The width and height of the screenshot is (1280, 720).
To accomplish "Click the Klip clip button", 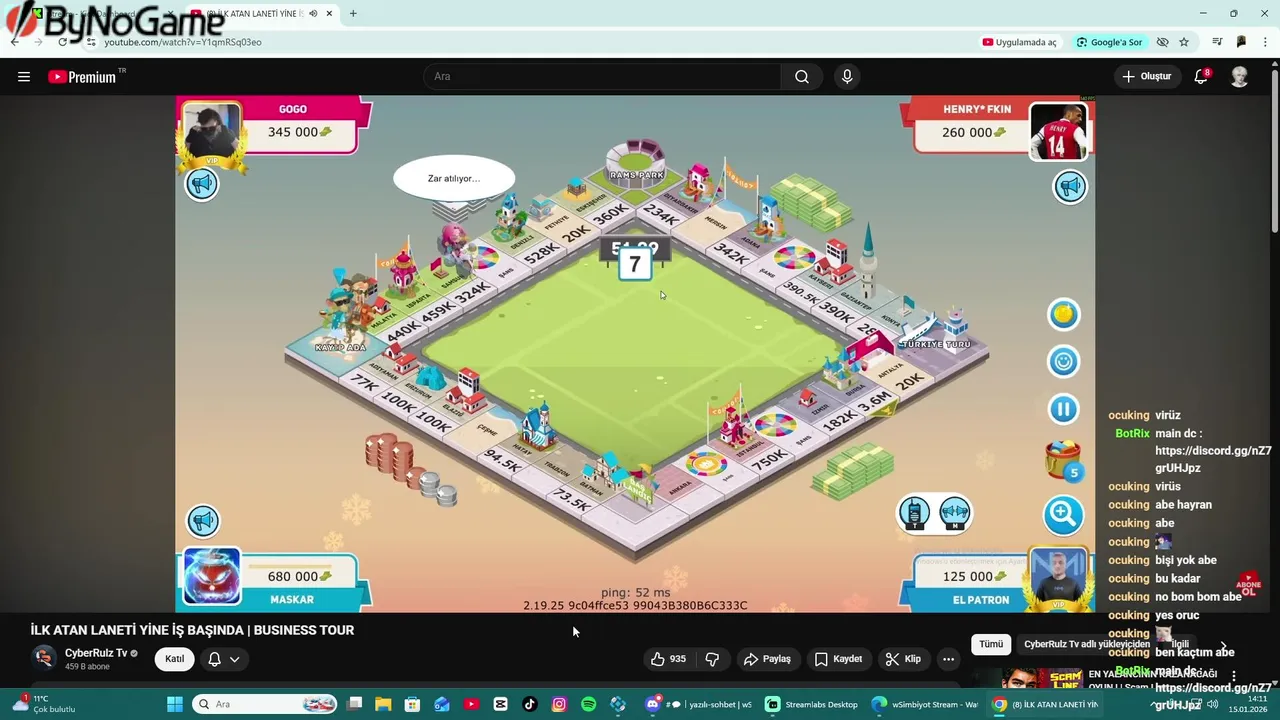I will pos(903,659).
